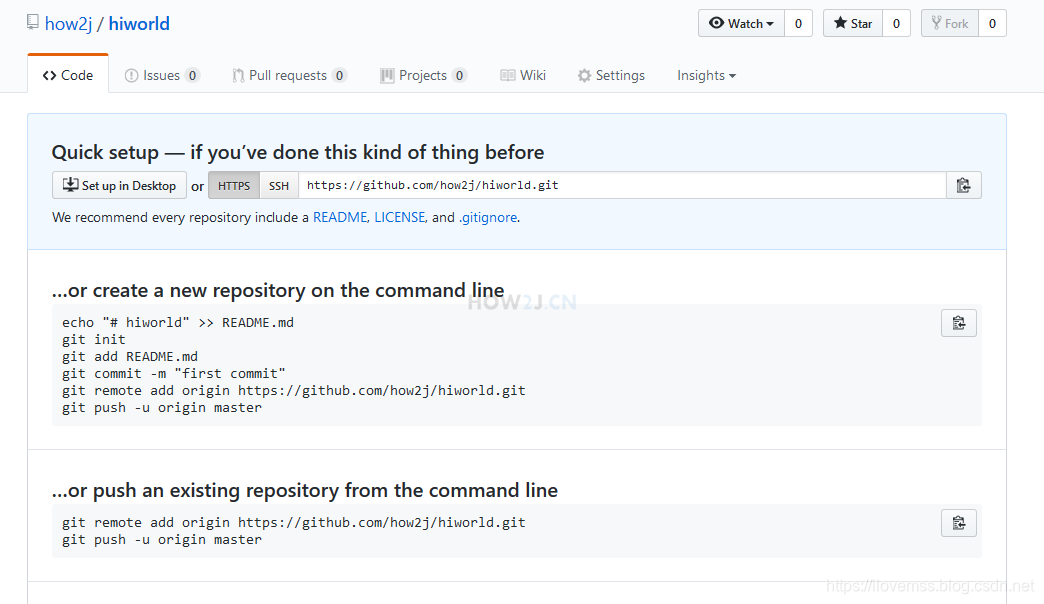This screenshot has height=604, width=1044.
Task: Open the .gitignore recommendation link
Action: [x=488, y=217]
